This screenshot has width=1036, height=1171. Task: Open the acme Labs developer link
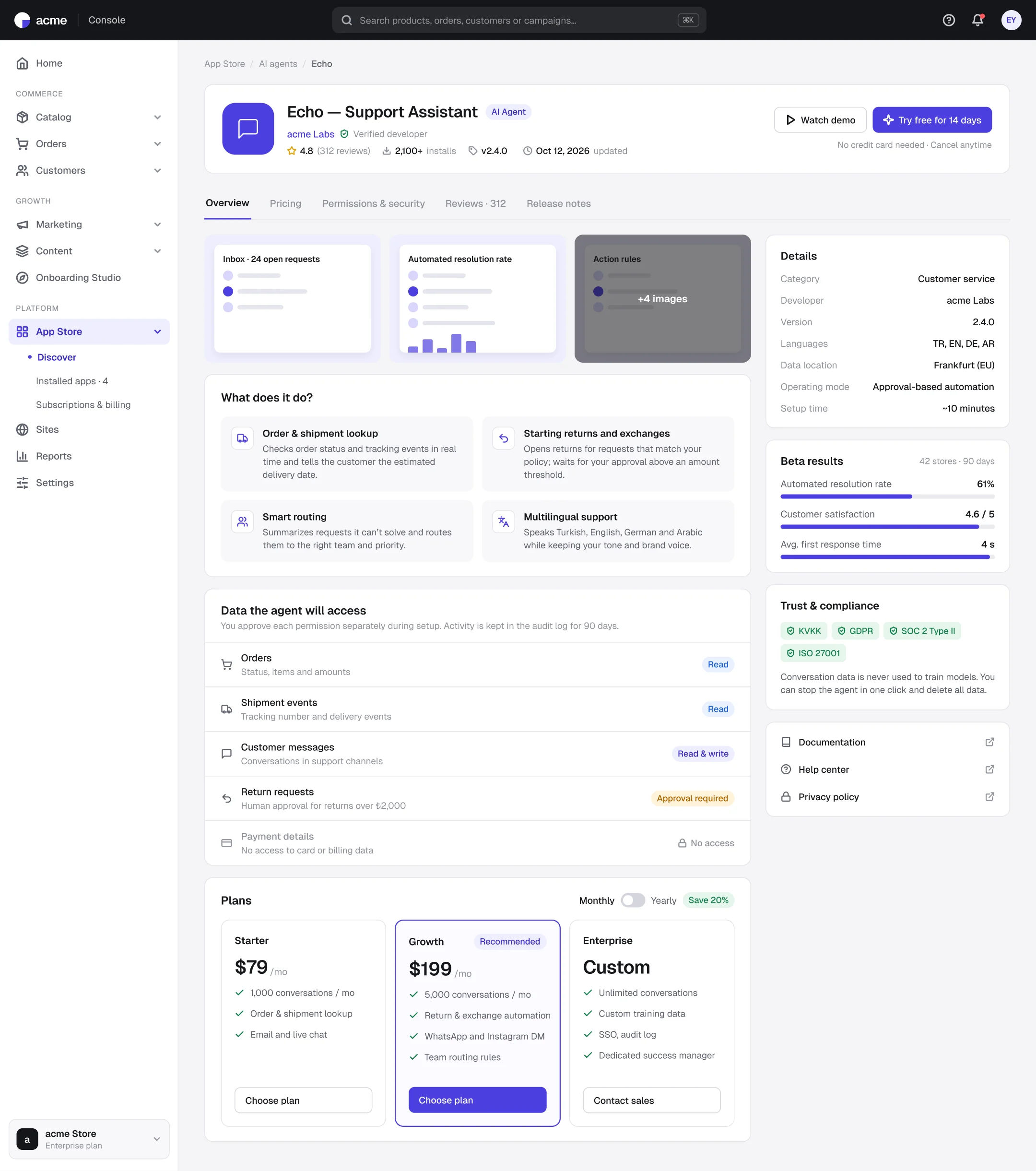pyautogui.click(x=310, y=134)
